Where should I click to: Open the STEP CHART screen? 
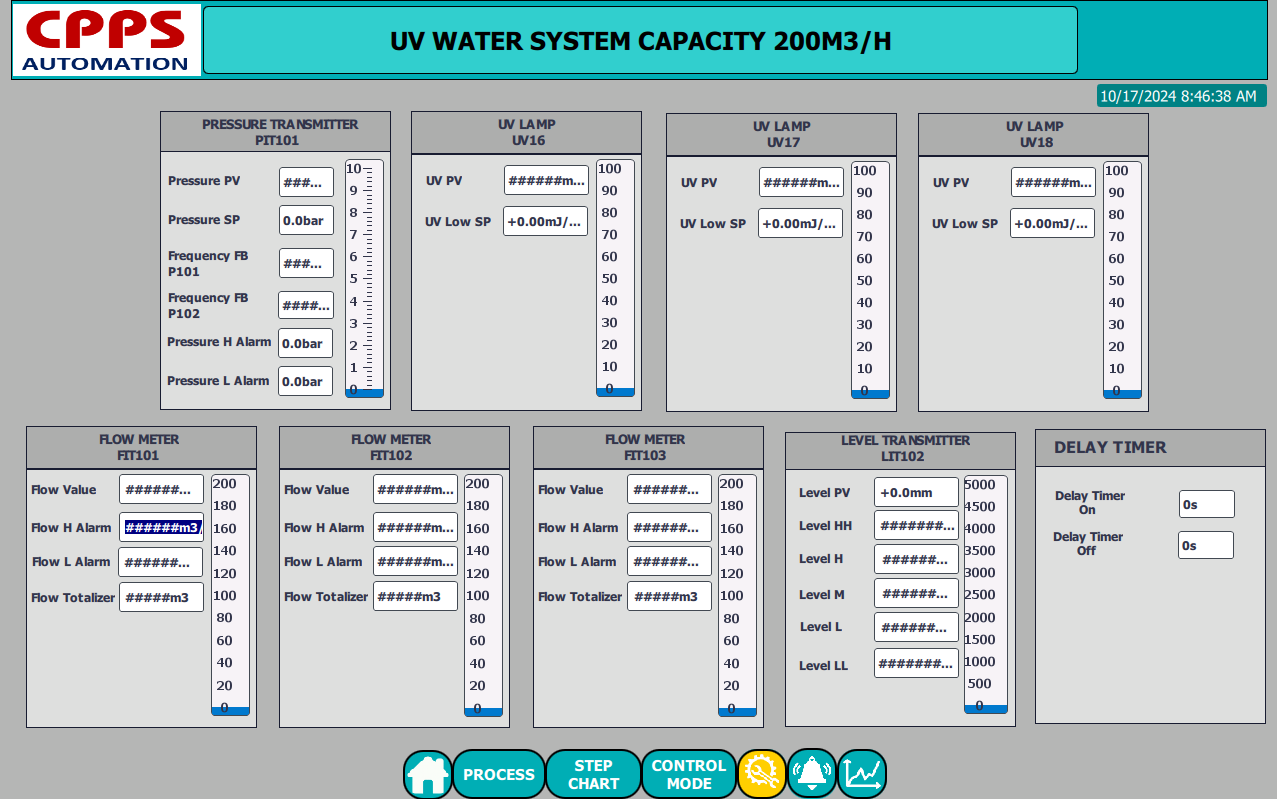(x=594, y=774)
